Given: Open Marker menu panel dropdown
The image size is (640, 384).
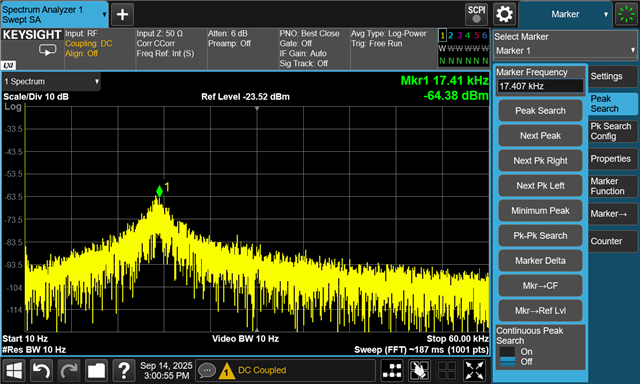Looking at the screenshot, I should (x=565, y=14).
